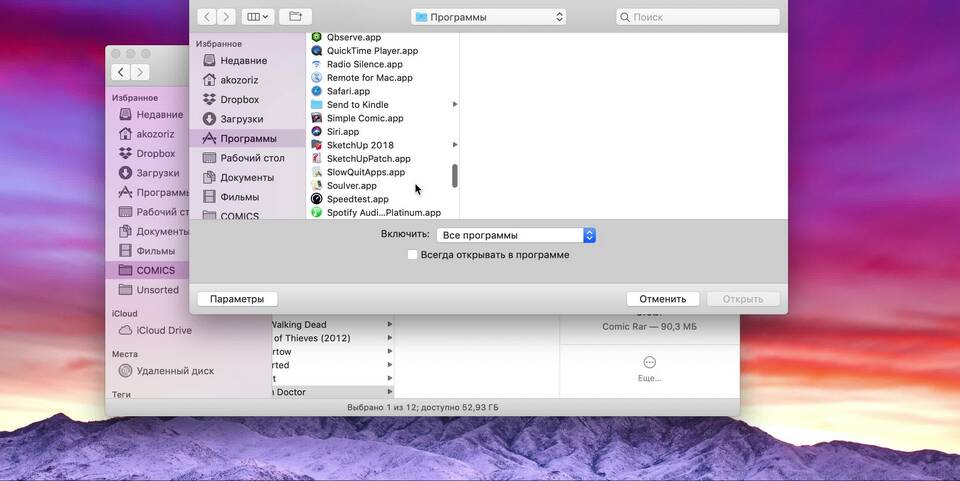
Task: Select Dropbox in background Finder sidebar
Action: point(147,154)
